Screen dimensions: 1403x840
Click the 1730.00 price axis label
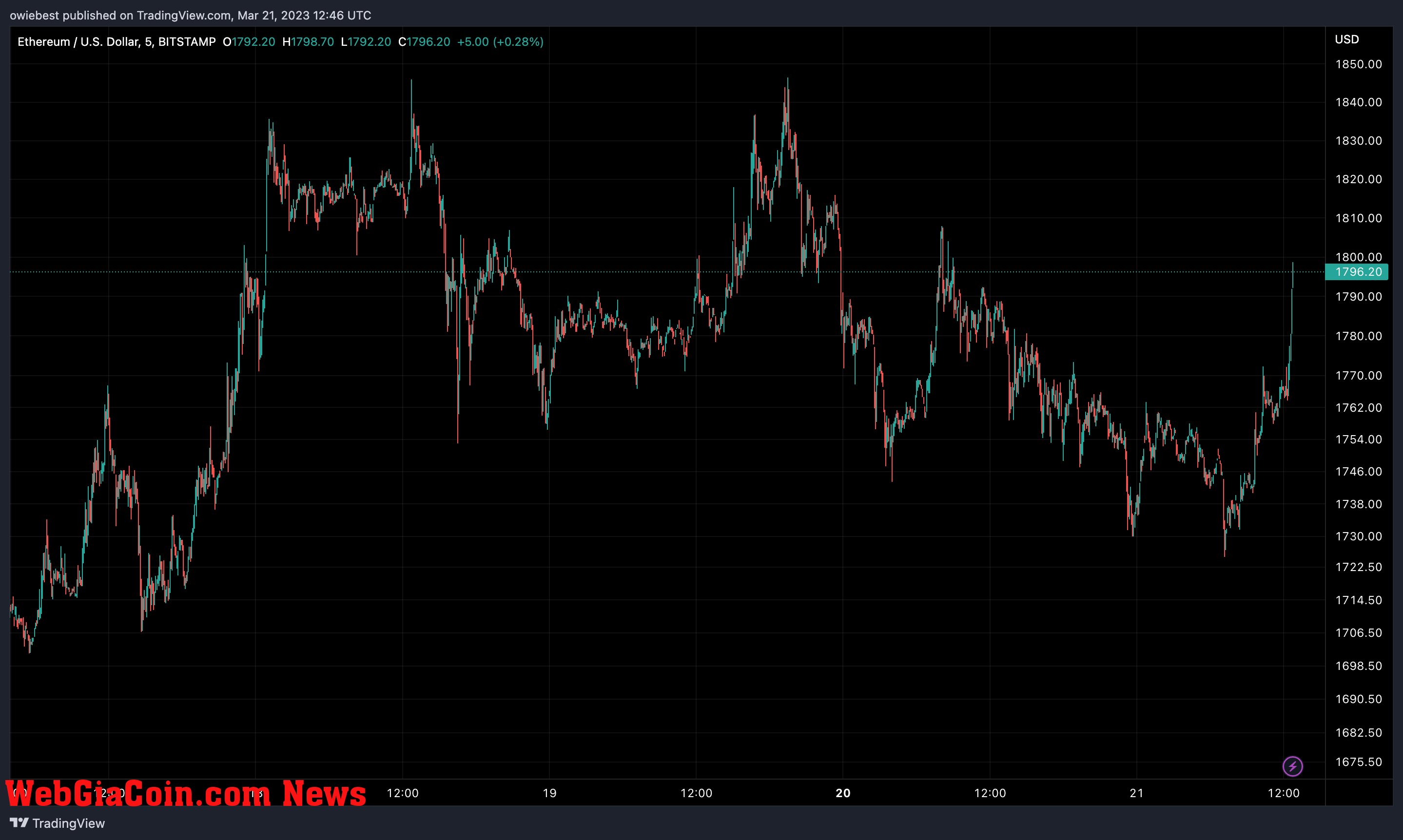click(1358, 536)
